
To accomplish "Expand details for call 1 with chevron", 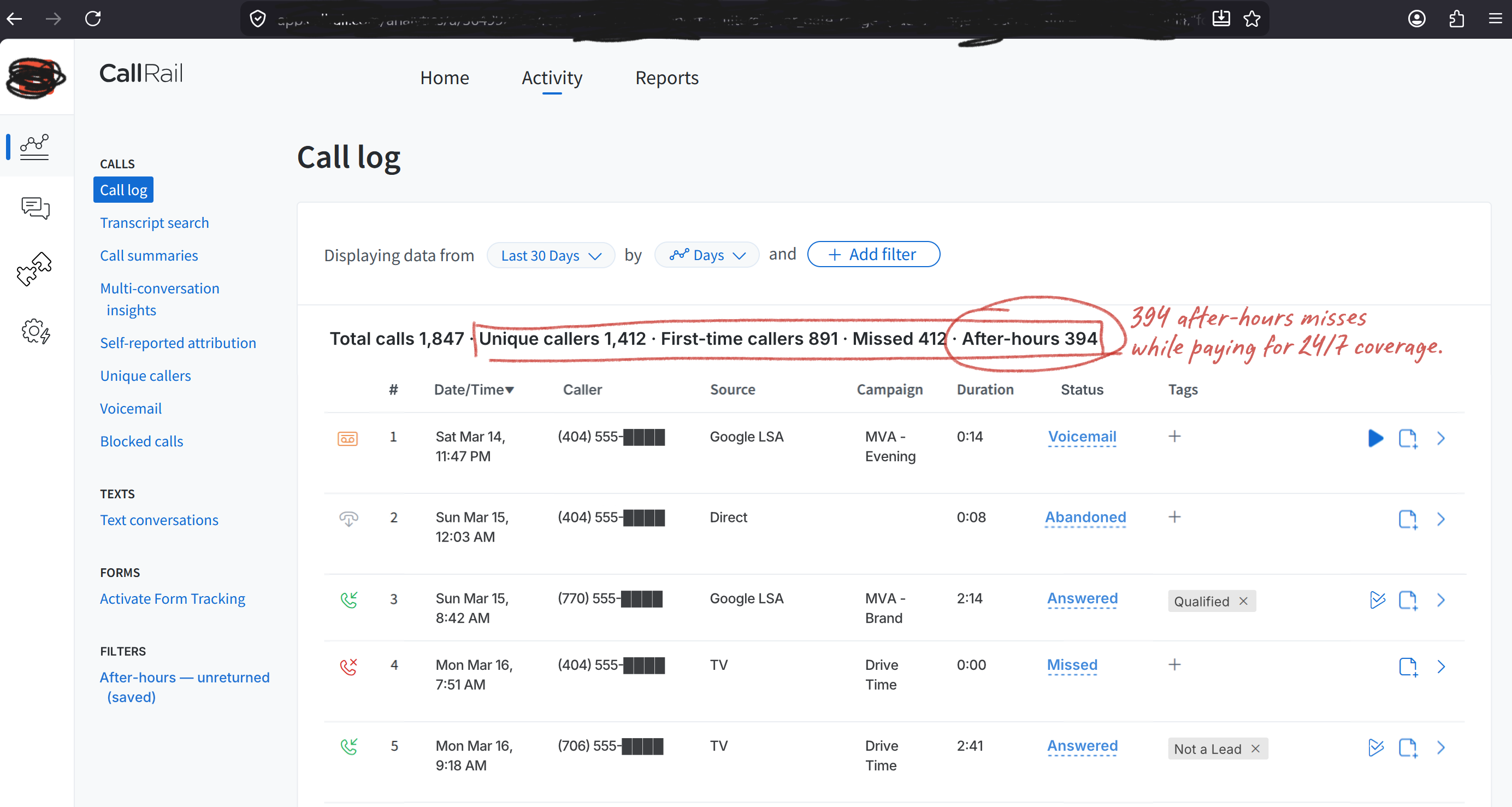I will pos(1441,438).
